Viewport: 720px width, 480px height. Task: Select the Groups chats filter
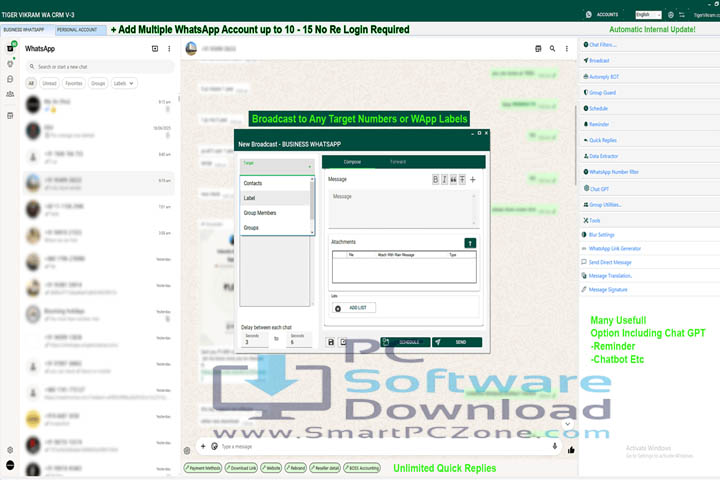pyautogui.click(x=98, y=84)
